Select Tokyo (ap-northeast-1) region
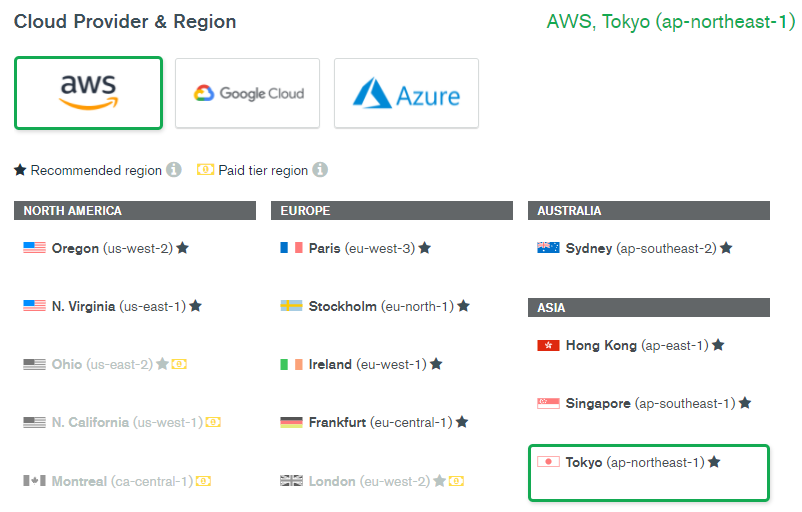Image resolution: width=802 pixels, height=512 pixels. pos(649,473)
